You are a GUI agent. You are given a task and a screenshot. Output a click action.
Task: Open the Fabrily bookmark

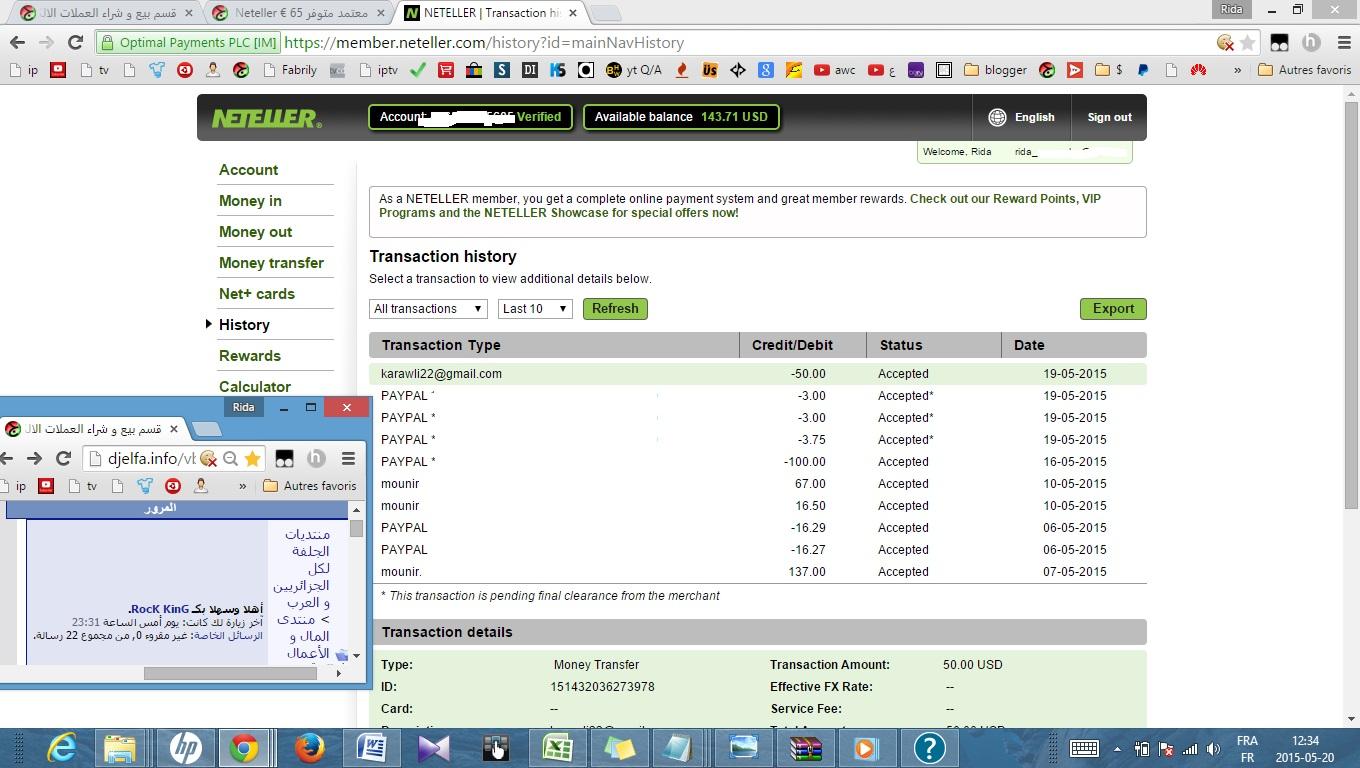click(290, 70)
